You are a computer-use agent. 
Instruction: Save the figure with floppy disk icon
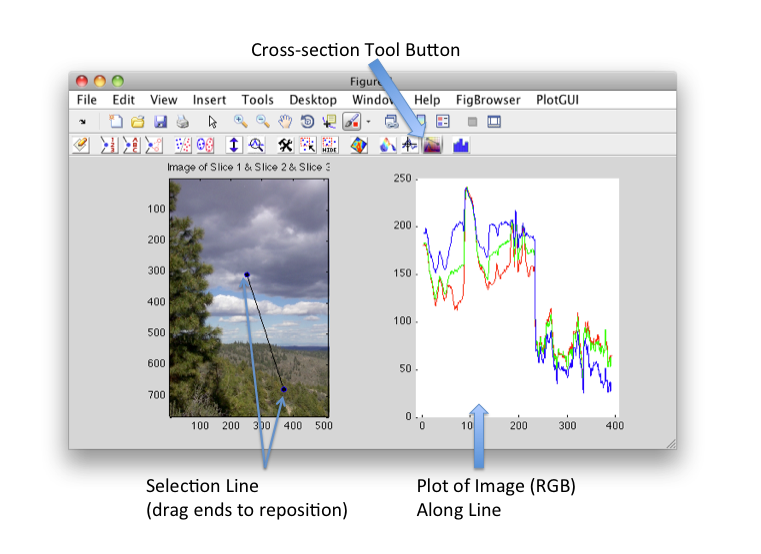coord(160,121)
